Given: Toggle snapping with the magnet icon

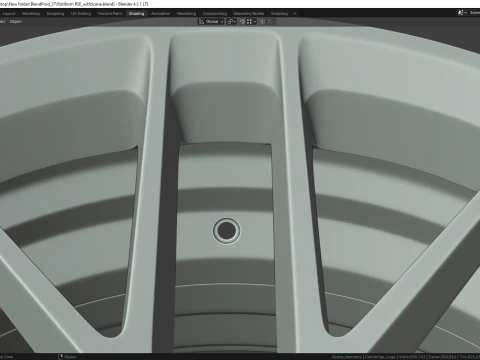Looking at the screenshot, I should click(x=242, y=22).
